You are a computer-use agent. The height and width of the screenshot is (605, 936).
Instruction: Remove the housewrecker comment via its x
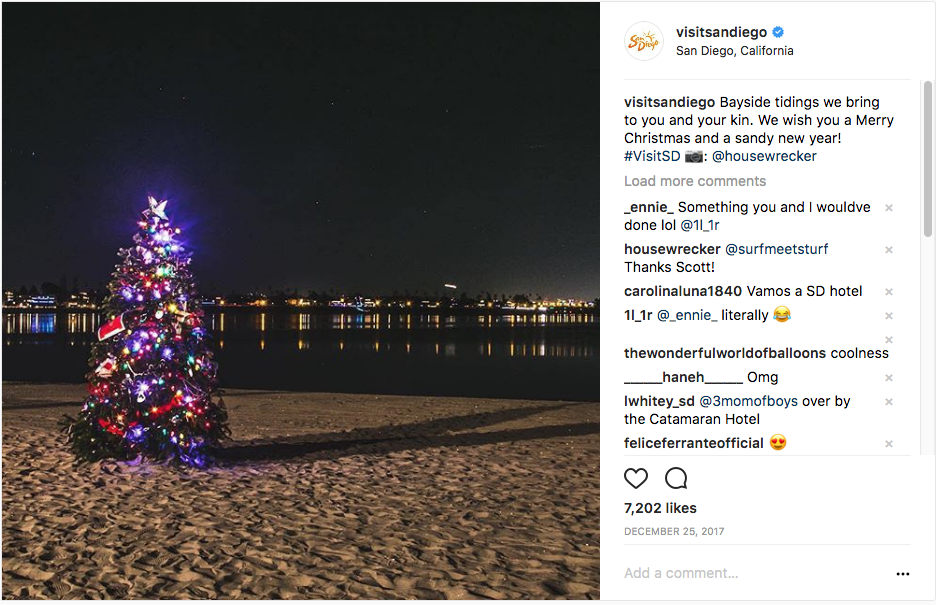click(x=889, y=249)
